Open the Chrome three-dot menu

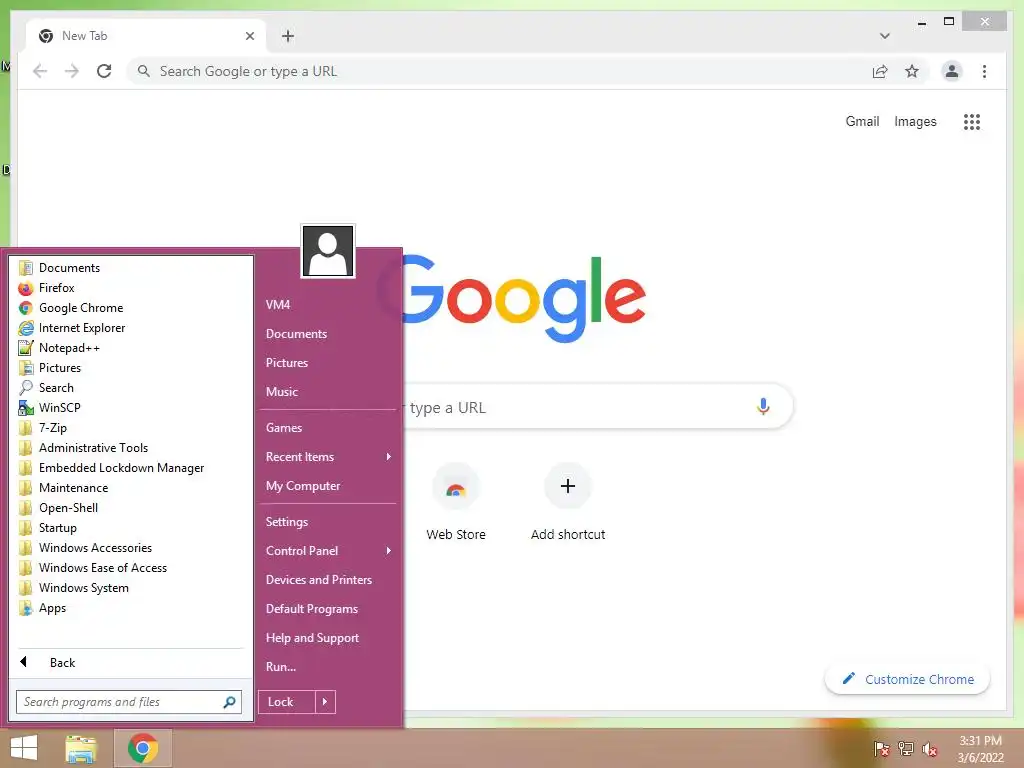[984, 71]
